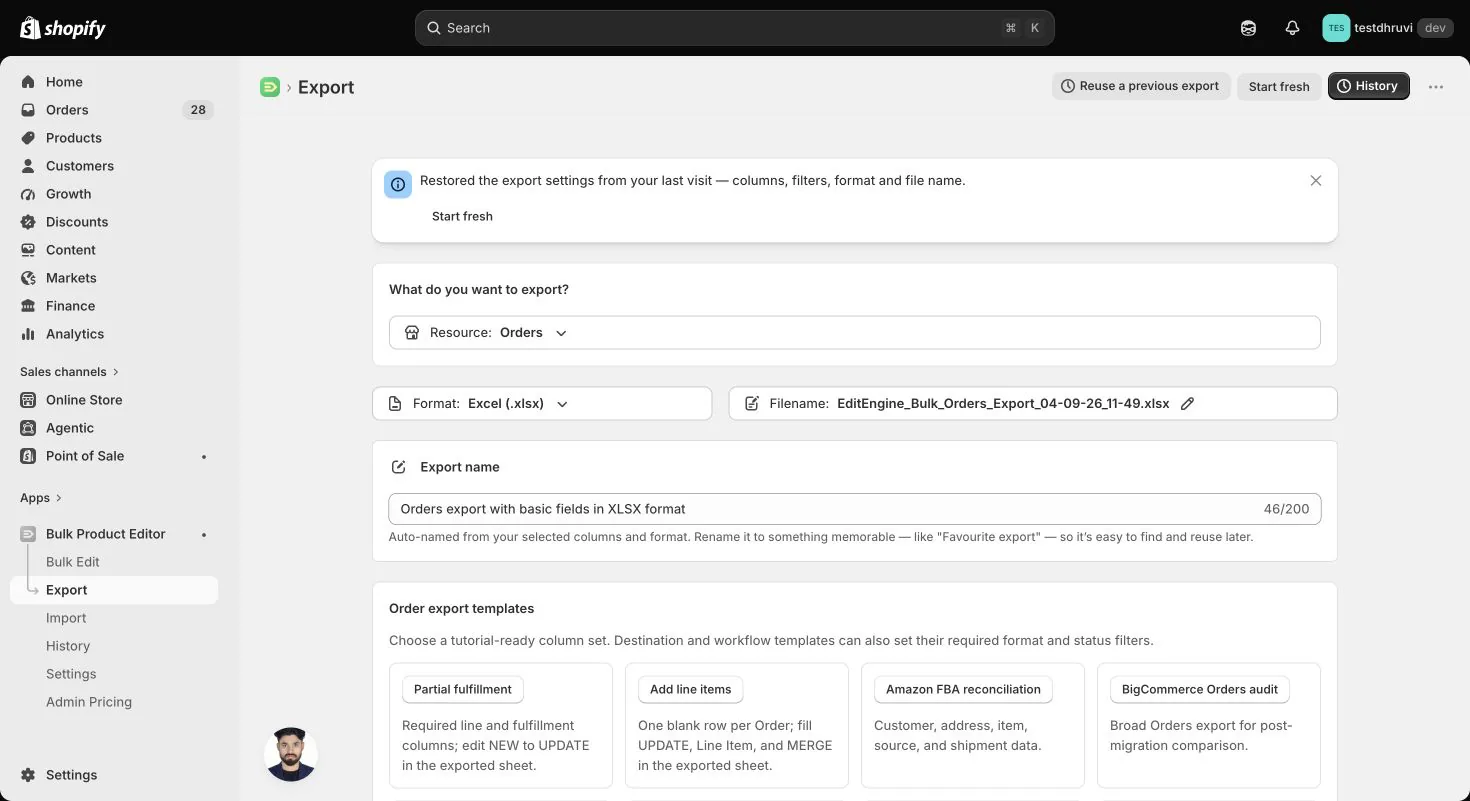Select the Partial fulfillment template
The height and width of the screenshot is (801, 1470).
click(x=463, y=689)
